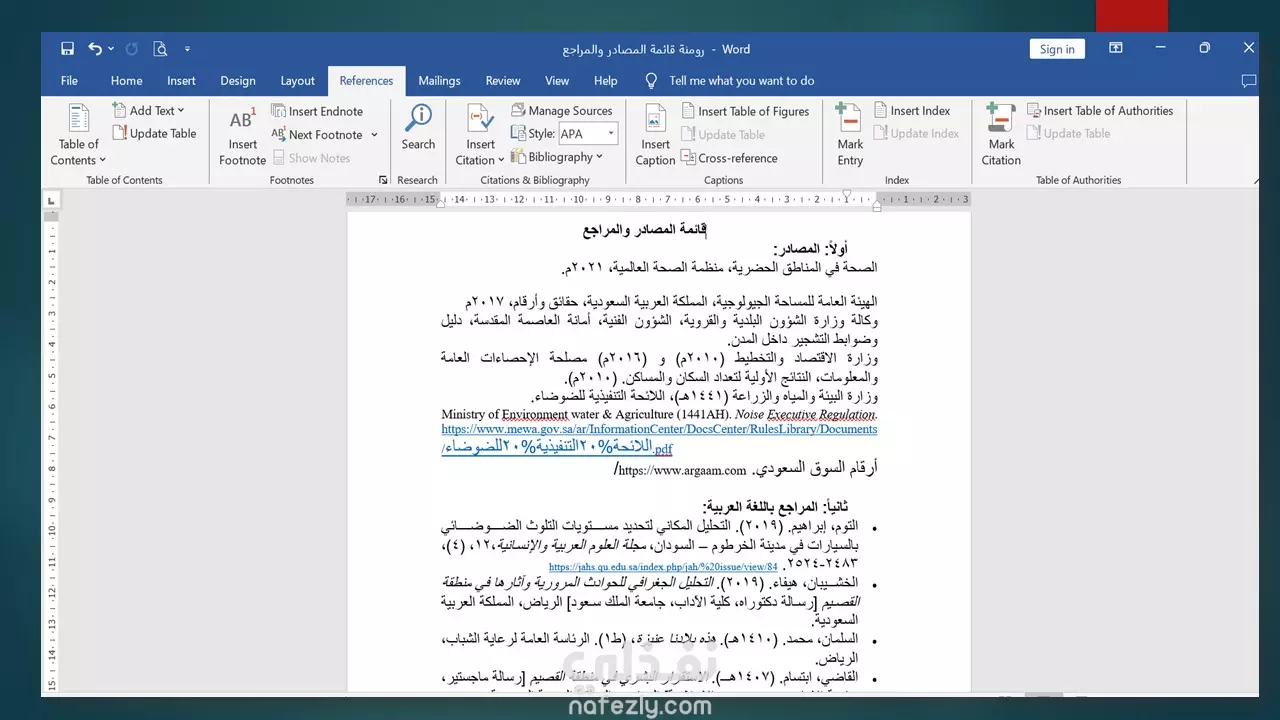Click Update Index
Screen dimensions: 1280x720
[916, 133]
